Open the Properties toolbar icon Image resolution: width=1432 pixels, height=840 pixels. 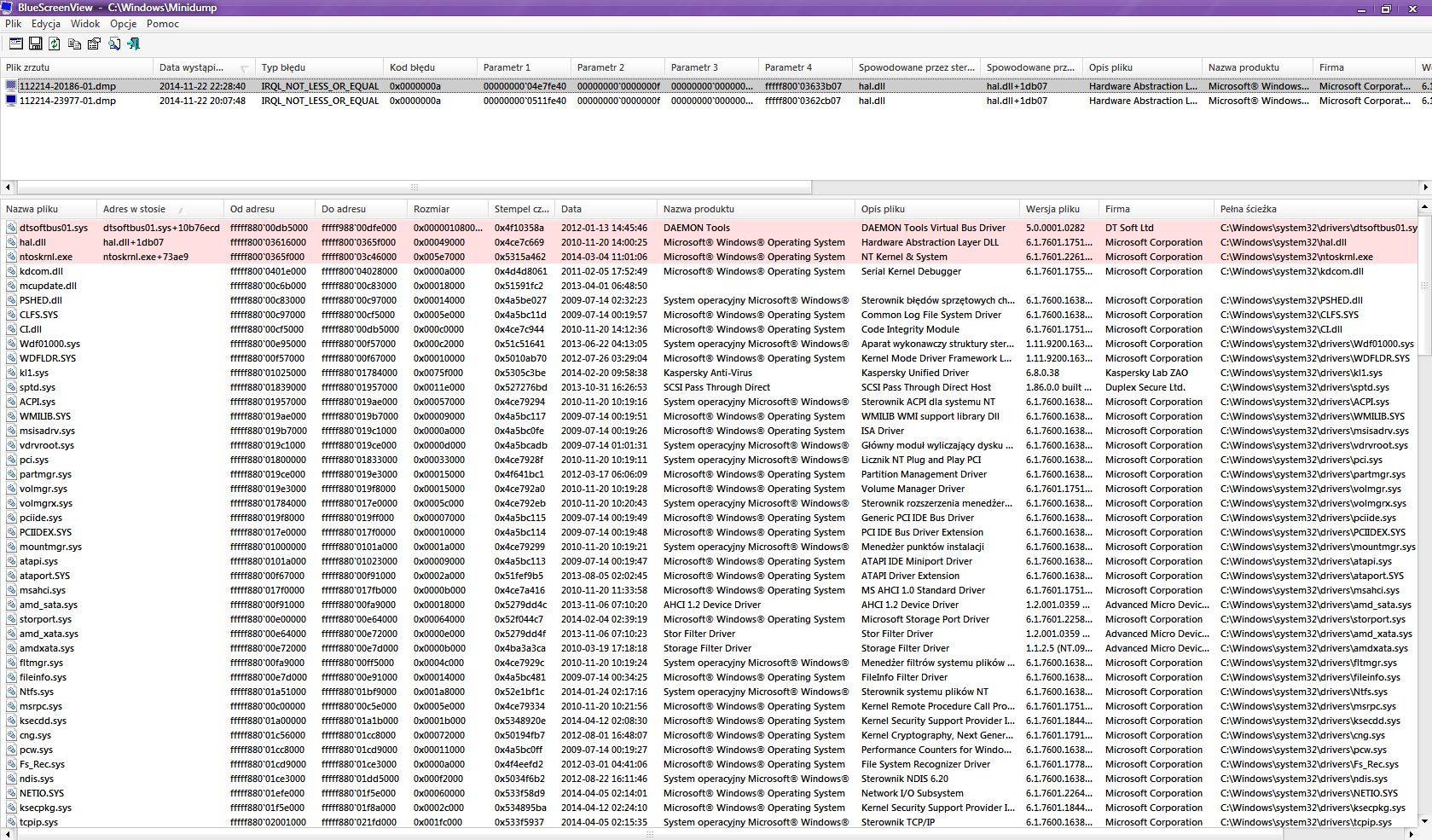94,43
